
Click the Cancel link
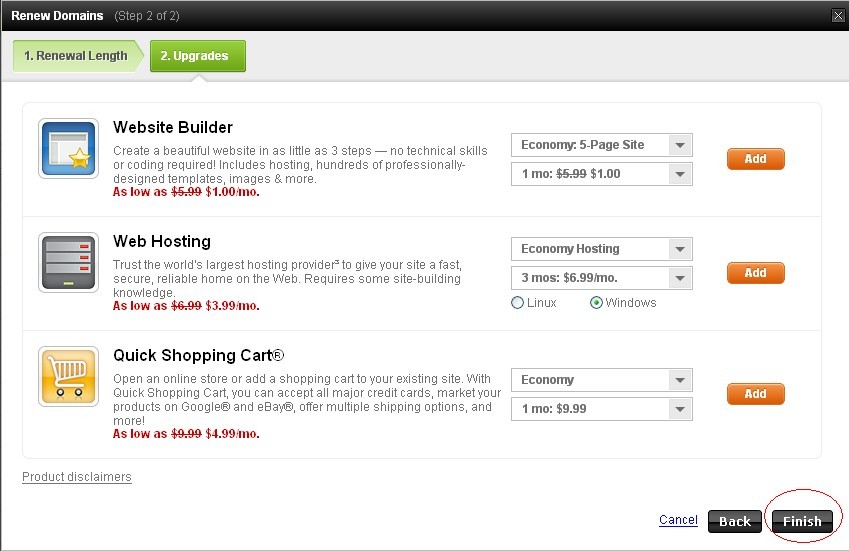678,520
